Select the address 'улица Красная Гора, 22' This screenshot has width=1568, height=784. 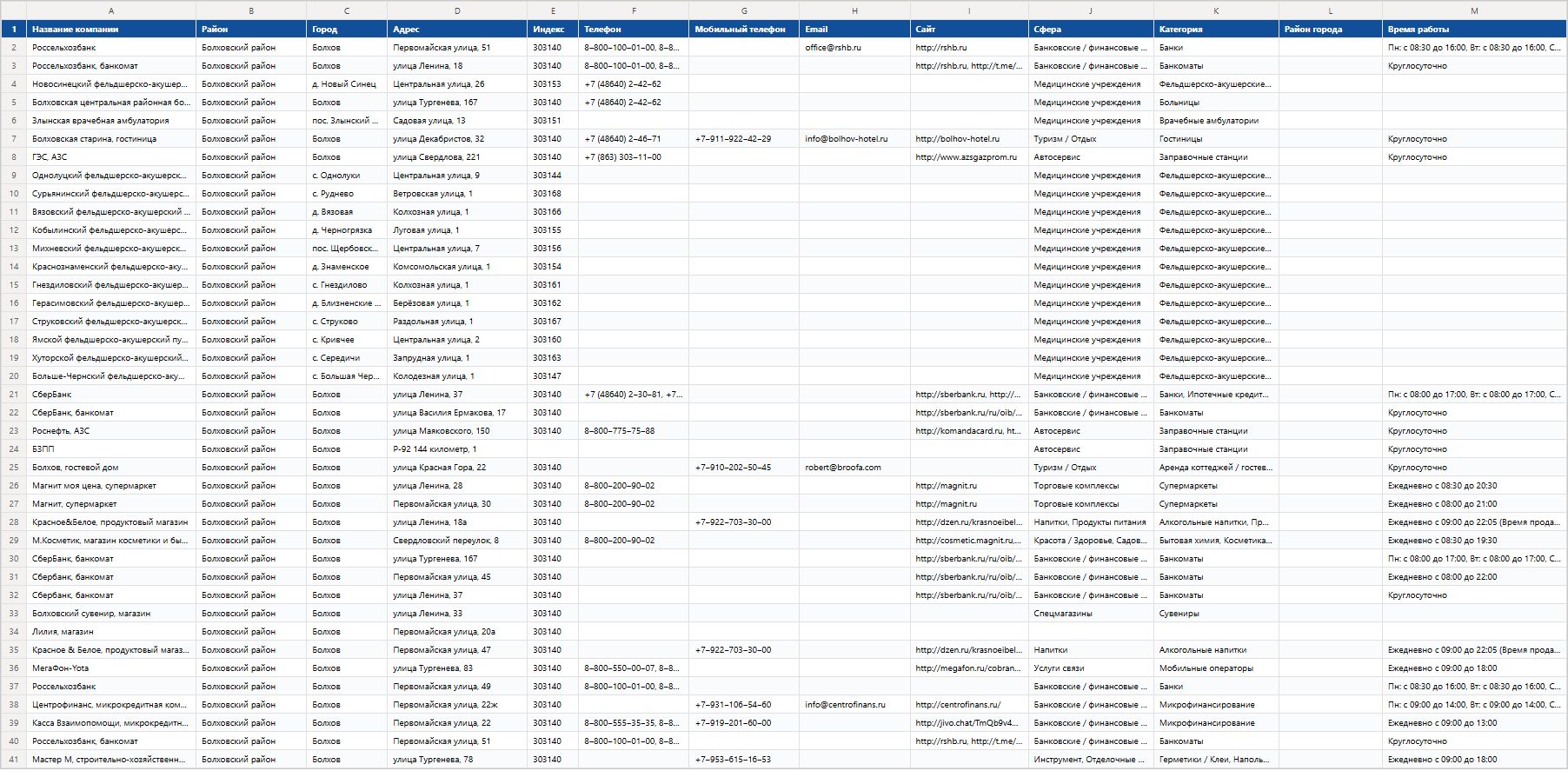point(457,468)
